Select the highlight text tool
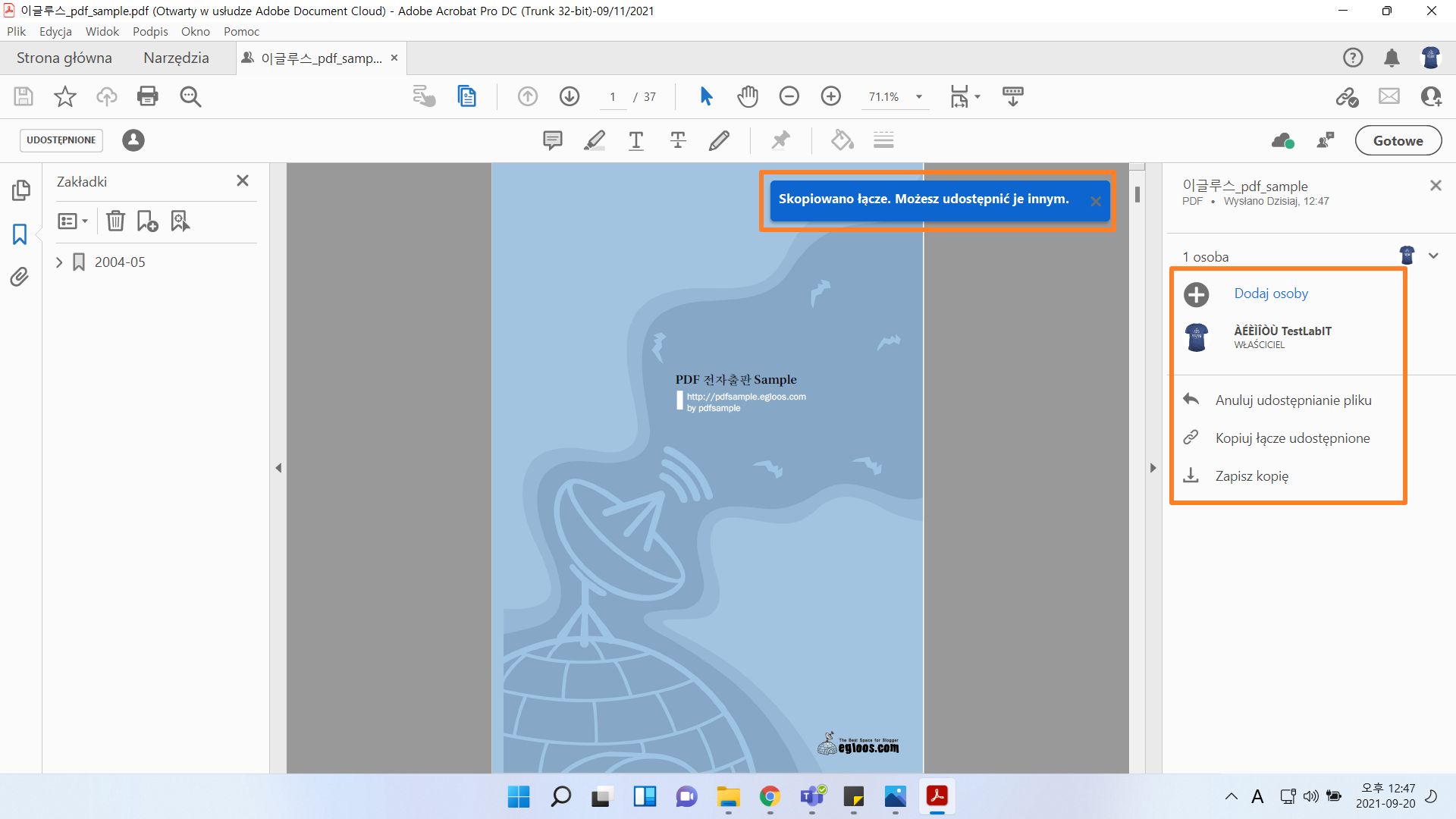 [595, 140]
